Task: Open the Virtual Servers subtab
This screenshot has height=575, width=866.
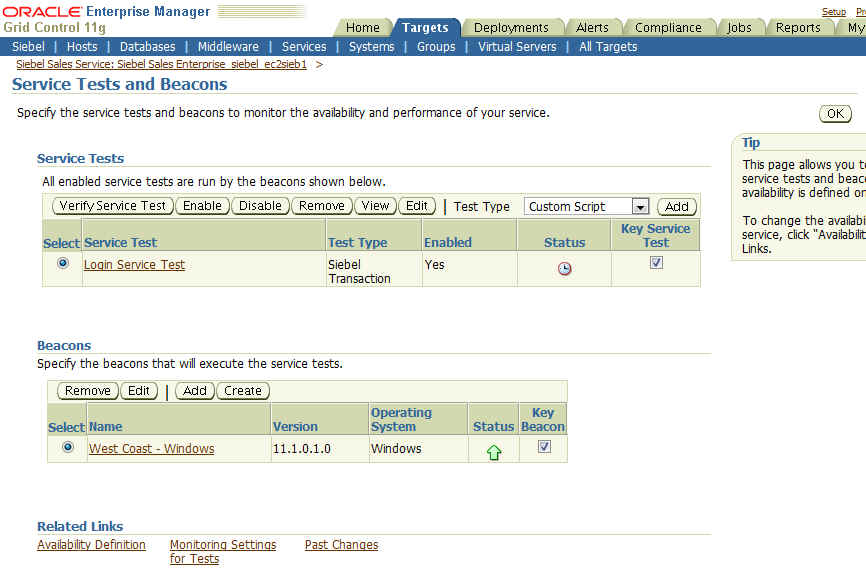Action: click(x=517, y=47)
